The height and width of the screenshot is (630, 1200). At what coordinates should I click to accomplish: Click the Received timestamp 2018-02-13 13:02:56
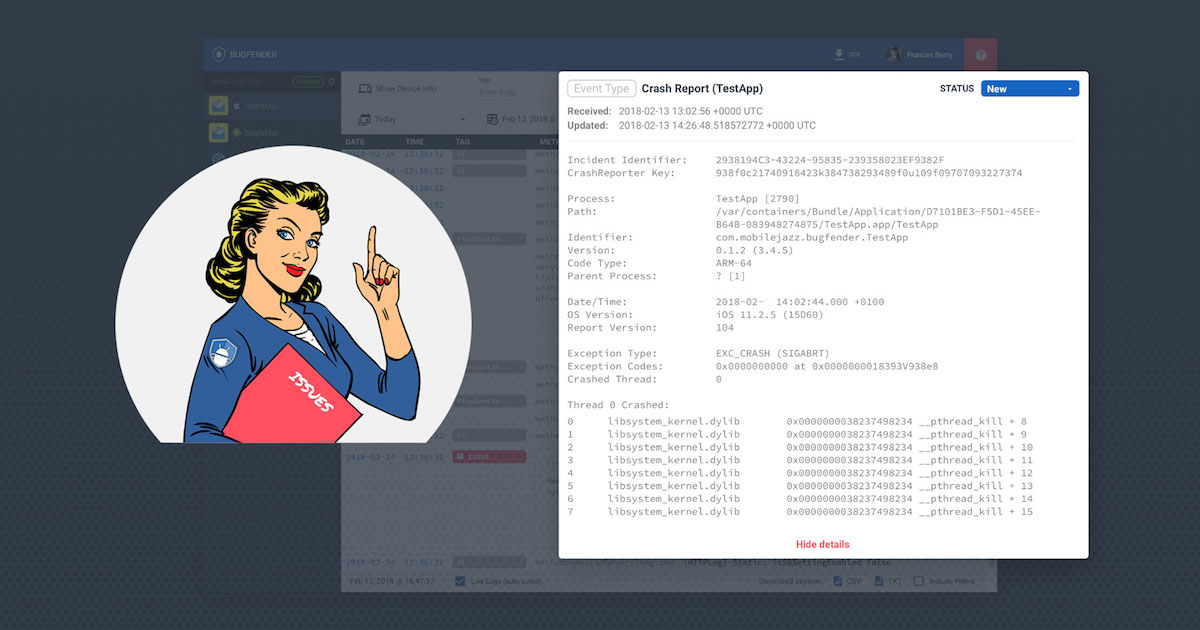coord(690,111)
